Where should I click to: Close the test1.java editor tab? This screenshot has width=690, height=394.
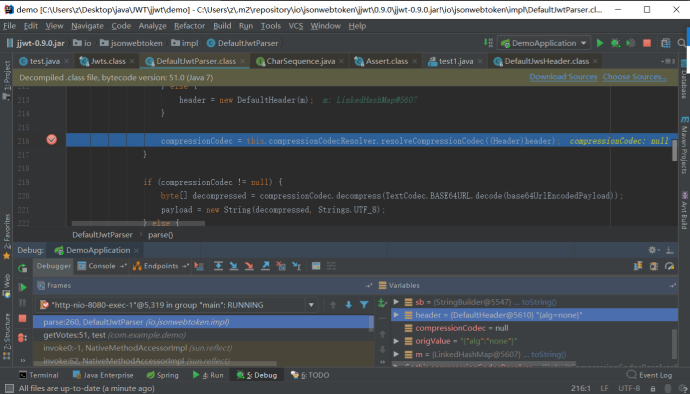pos(480,61)
